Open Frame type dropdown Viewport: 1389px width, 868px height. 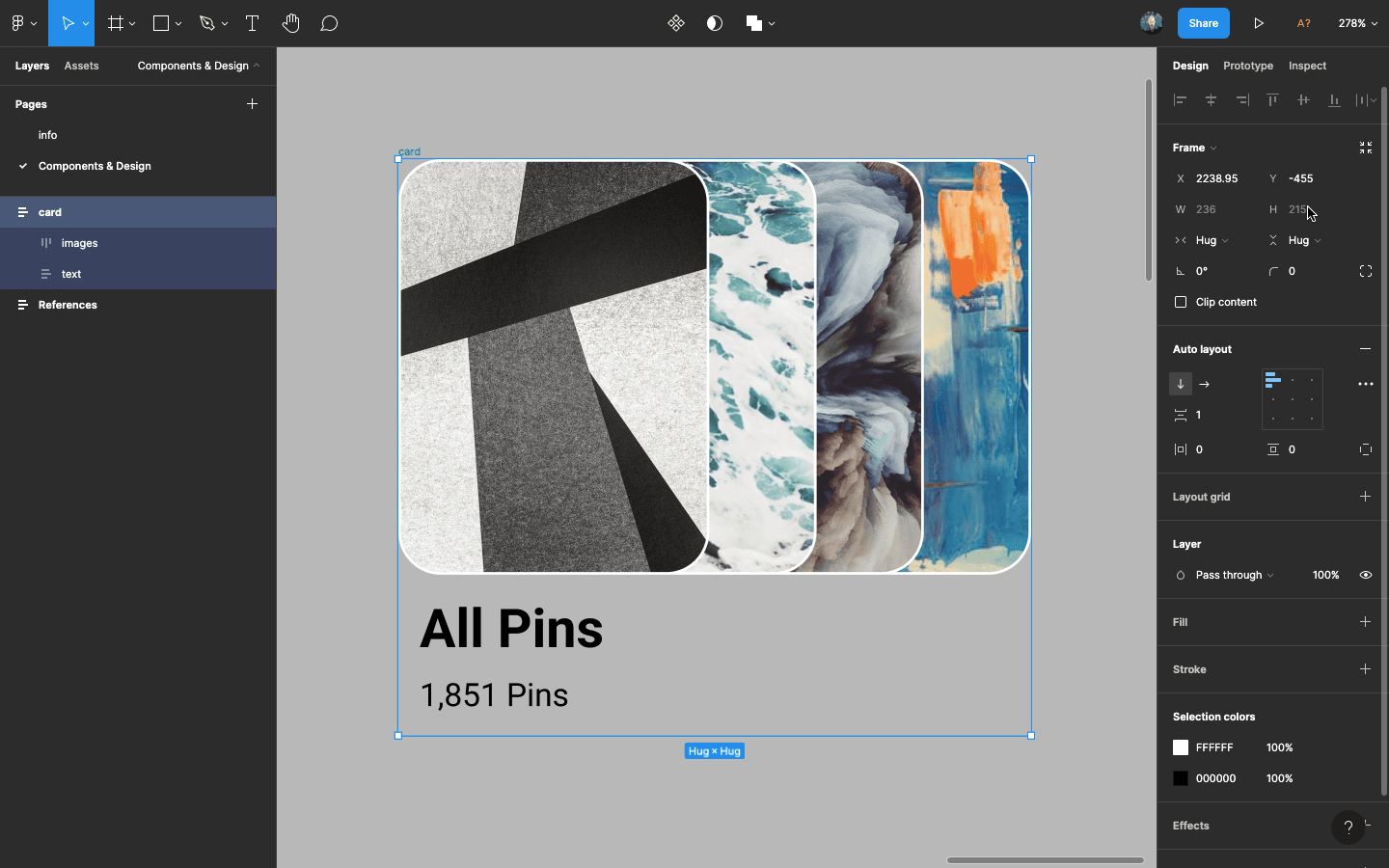pos(1195,148)
